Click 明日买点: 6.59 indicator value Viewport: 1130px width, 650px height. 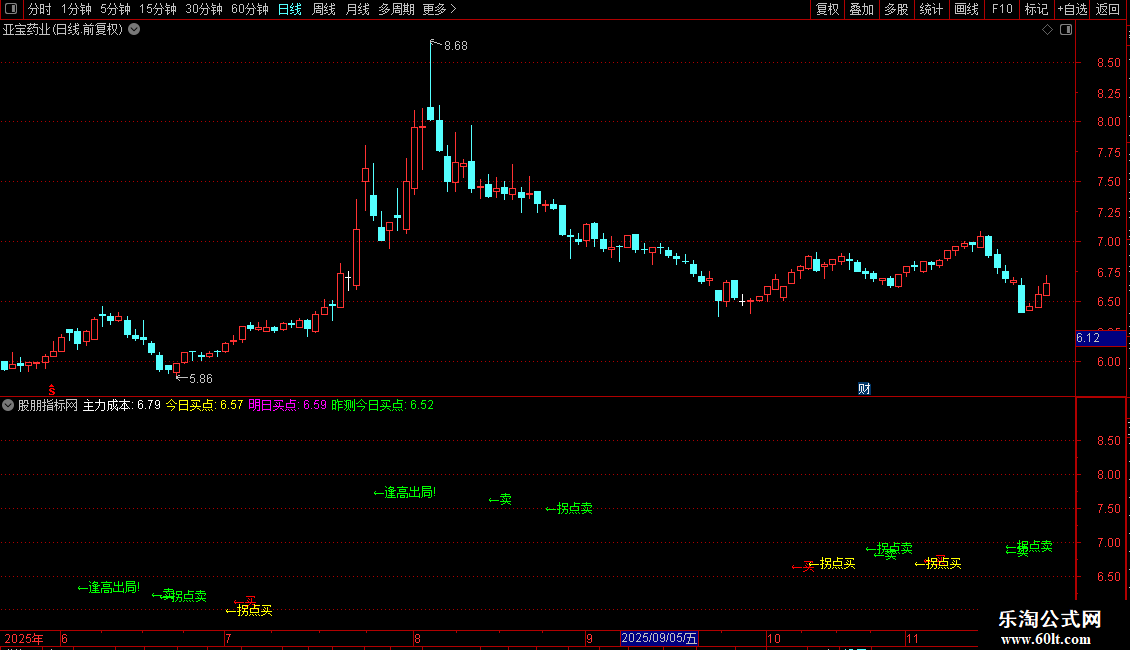coord(288,405)
